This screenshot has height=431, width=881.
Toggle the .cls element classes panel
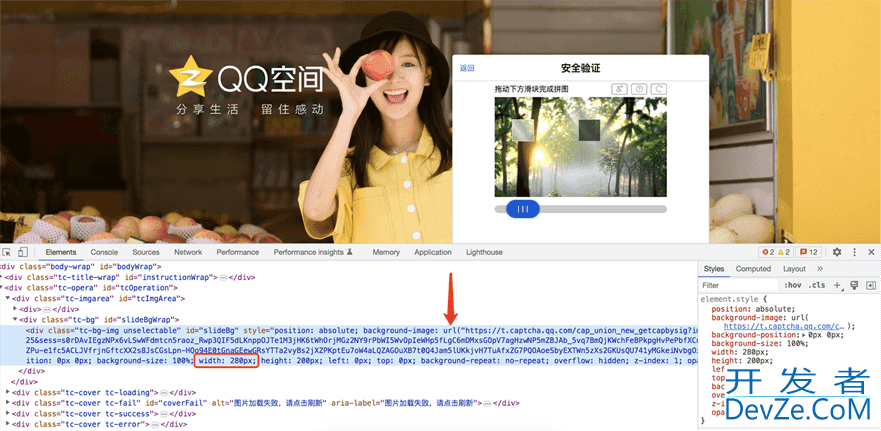(816, 285)
